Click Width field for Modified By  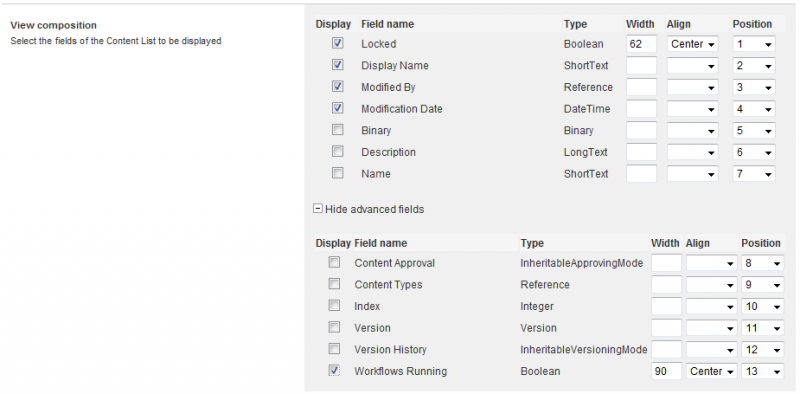(641, 87)
